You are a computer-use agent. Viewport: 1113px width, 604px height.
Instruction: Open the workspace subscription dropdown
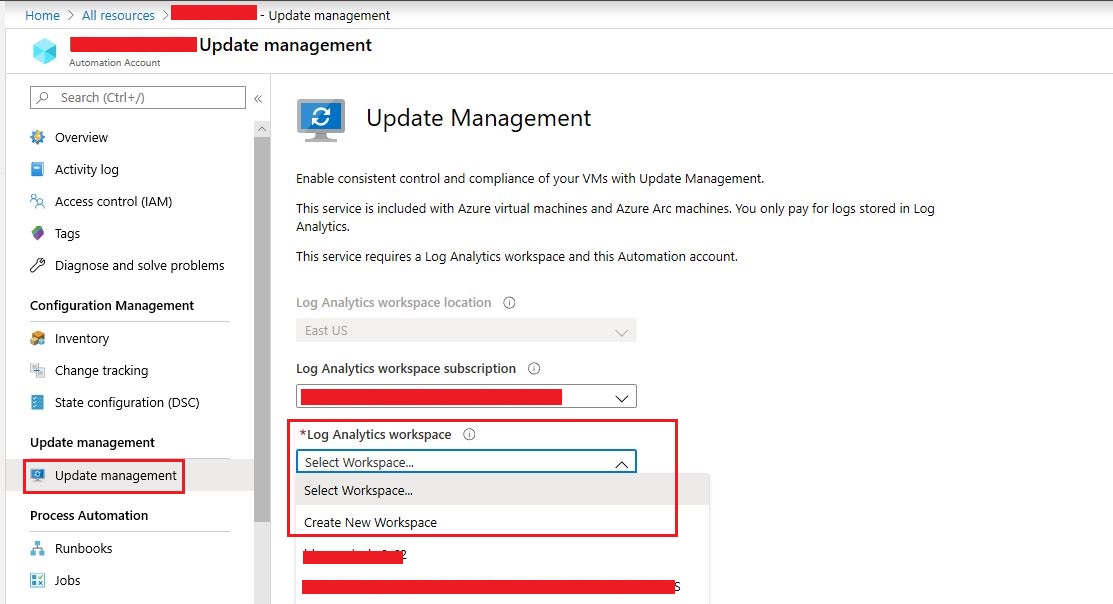tap(466, 396)
